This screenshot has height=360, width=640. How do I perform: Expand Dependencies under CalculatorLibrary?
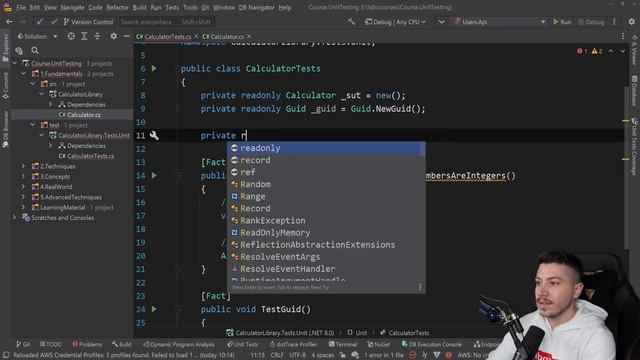pyautogui.click(x=51, y=104)
